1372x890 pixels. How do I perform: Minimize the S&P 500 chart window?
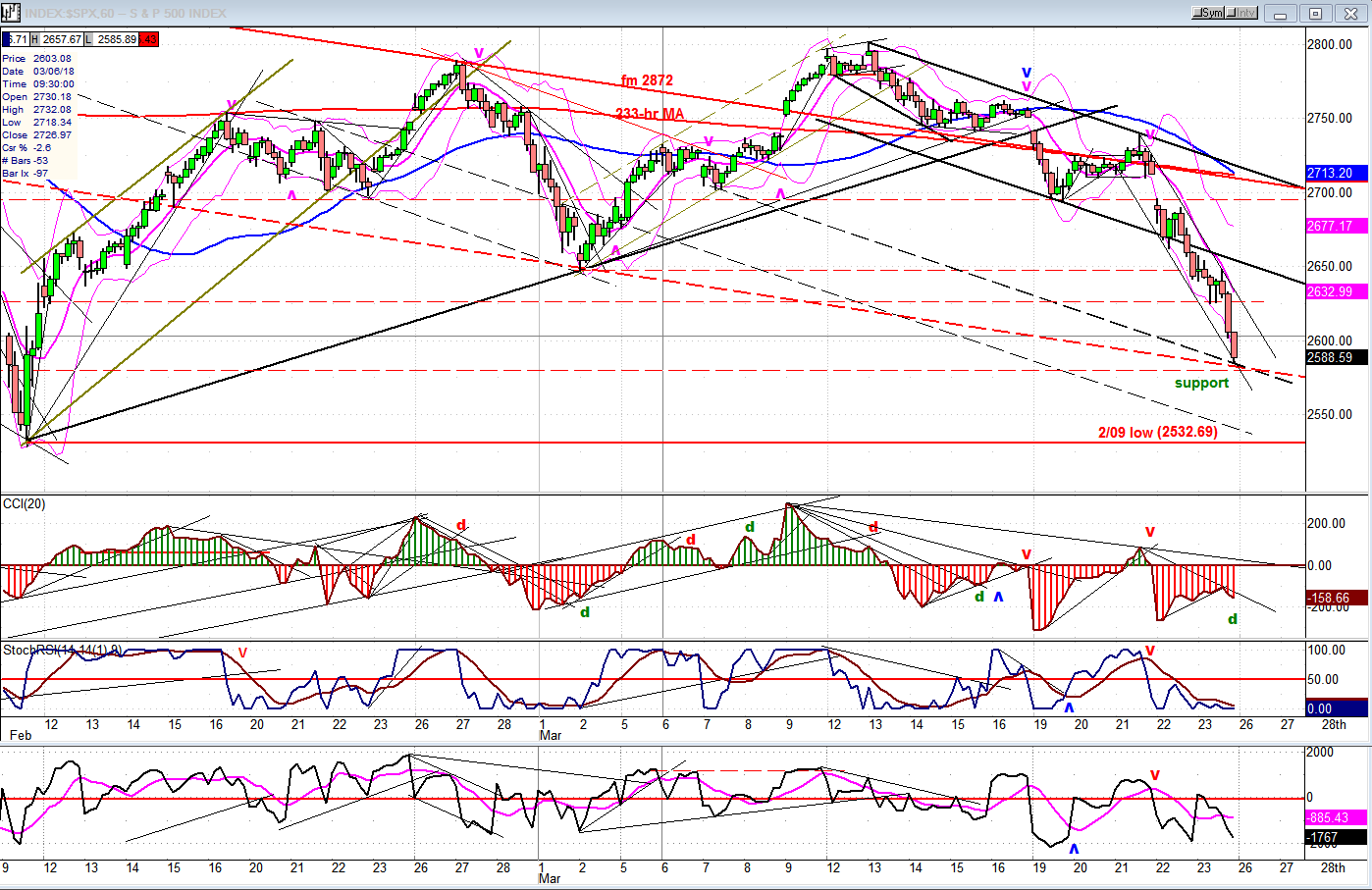1280,14
